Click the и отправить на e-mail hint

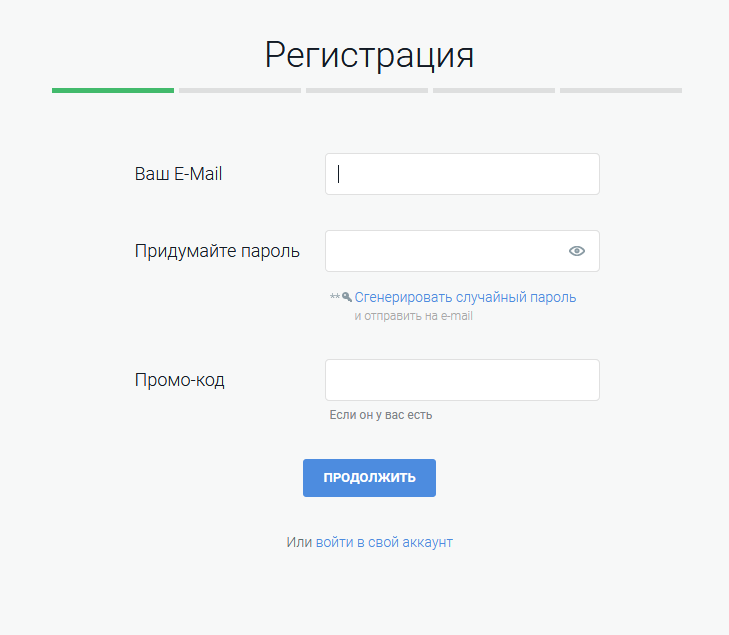[413, 316]
